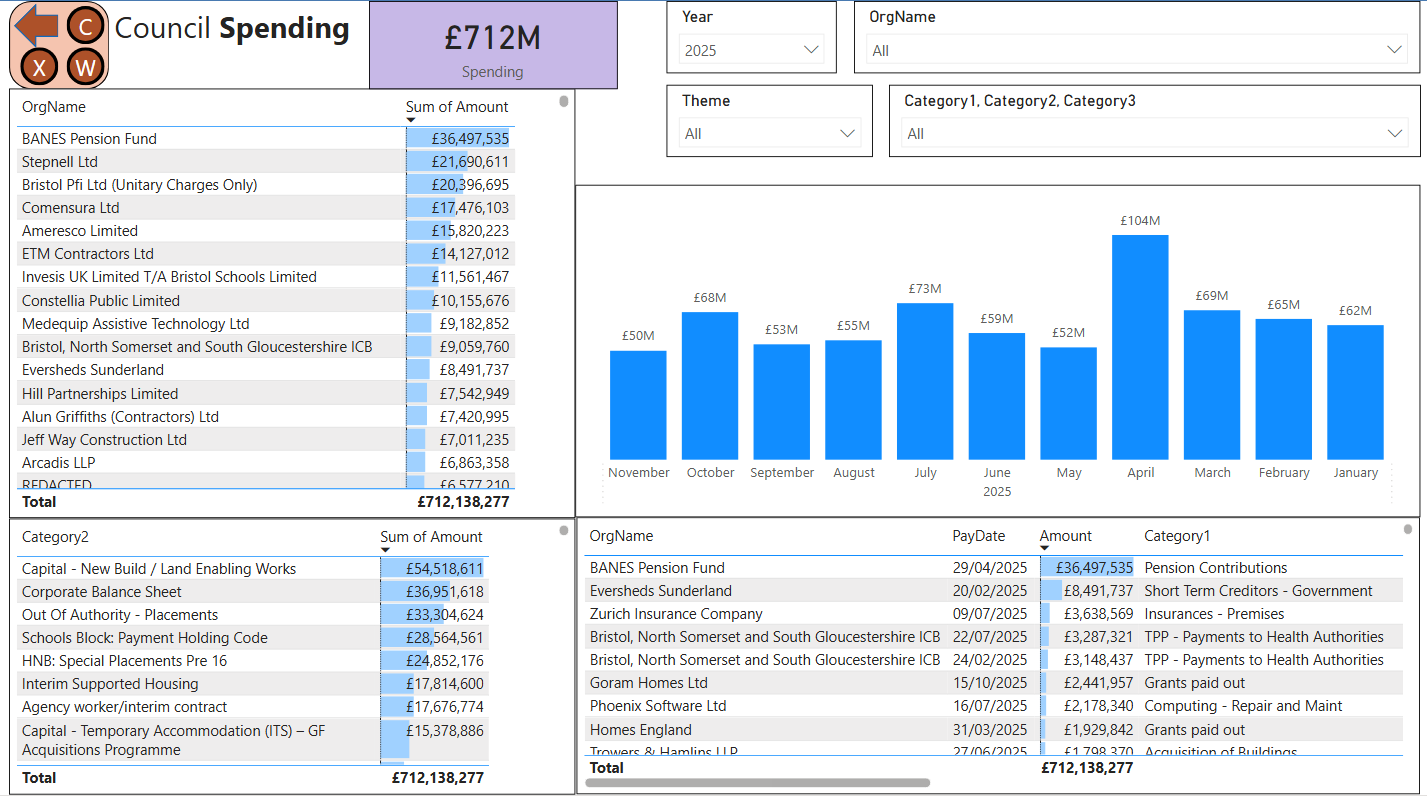Click the back arrow navigation icon

point(36,24)
